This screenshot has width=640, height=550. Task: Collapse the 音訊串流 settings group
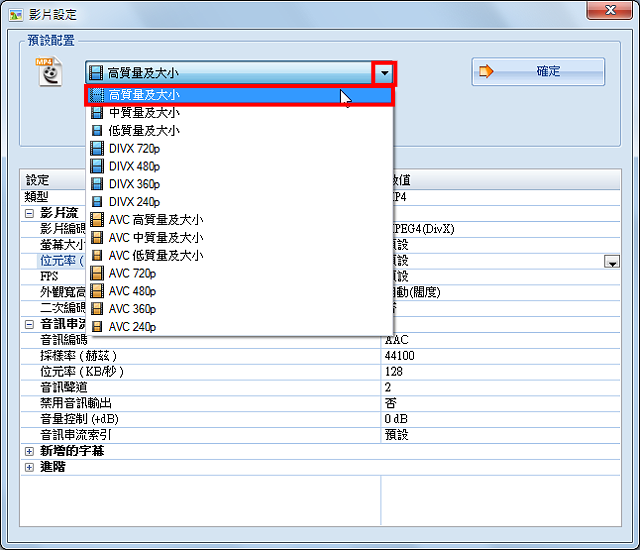click(x=29, y=324)
